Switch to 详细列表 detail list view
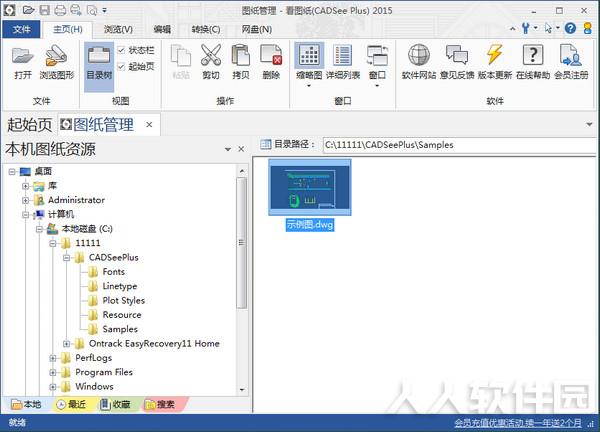Screen dimensions: 600x432 tap(343, 62)
